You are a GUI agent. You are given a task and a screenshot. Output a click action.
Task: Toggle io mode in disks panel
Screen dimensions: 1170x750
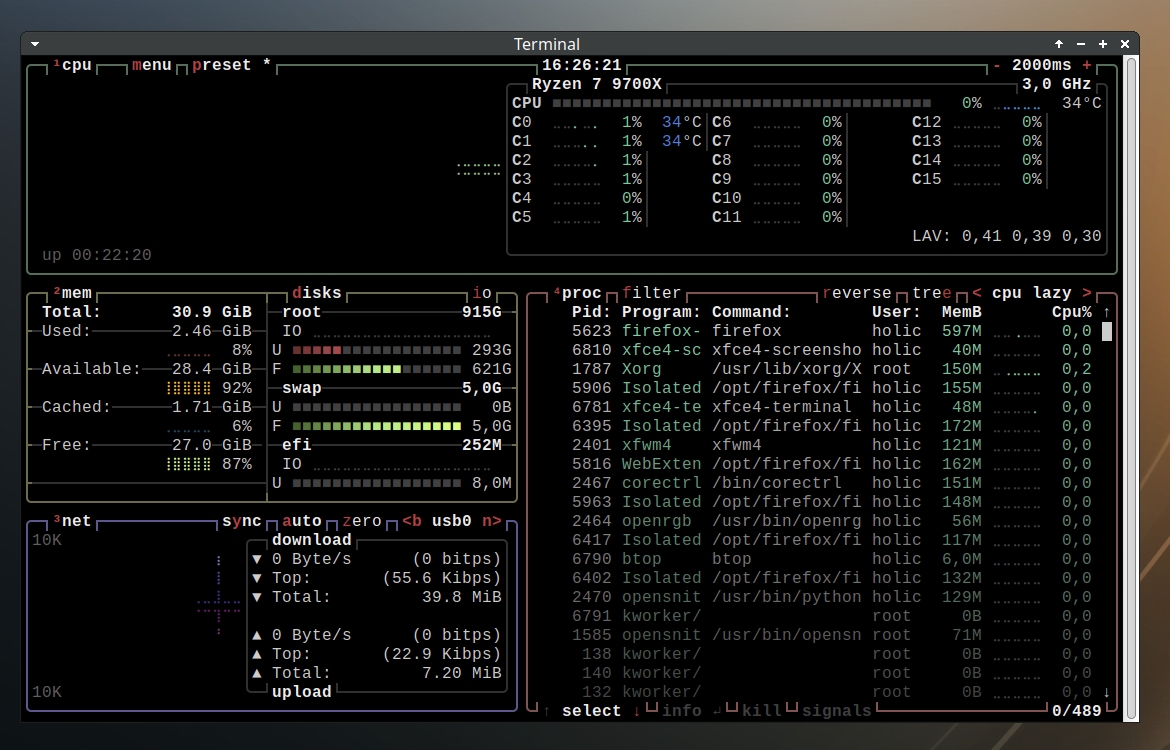point(482,293)
